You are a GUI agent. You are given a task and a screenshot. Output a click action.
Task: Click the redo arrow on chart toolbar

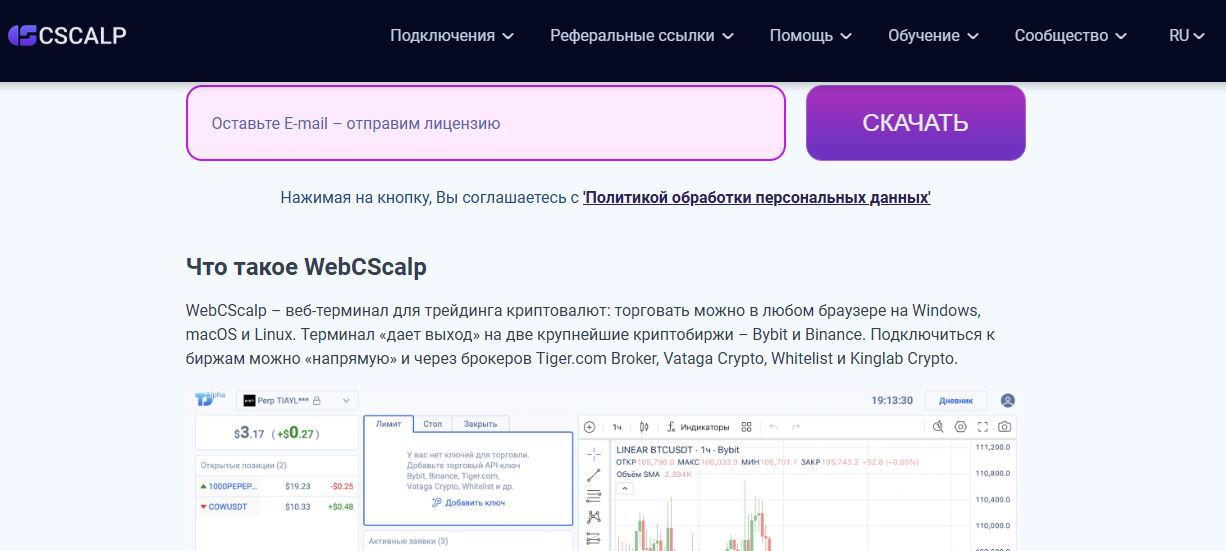[x=798, y=427]
